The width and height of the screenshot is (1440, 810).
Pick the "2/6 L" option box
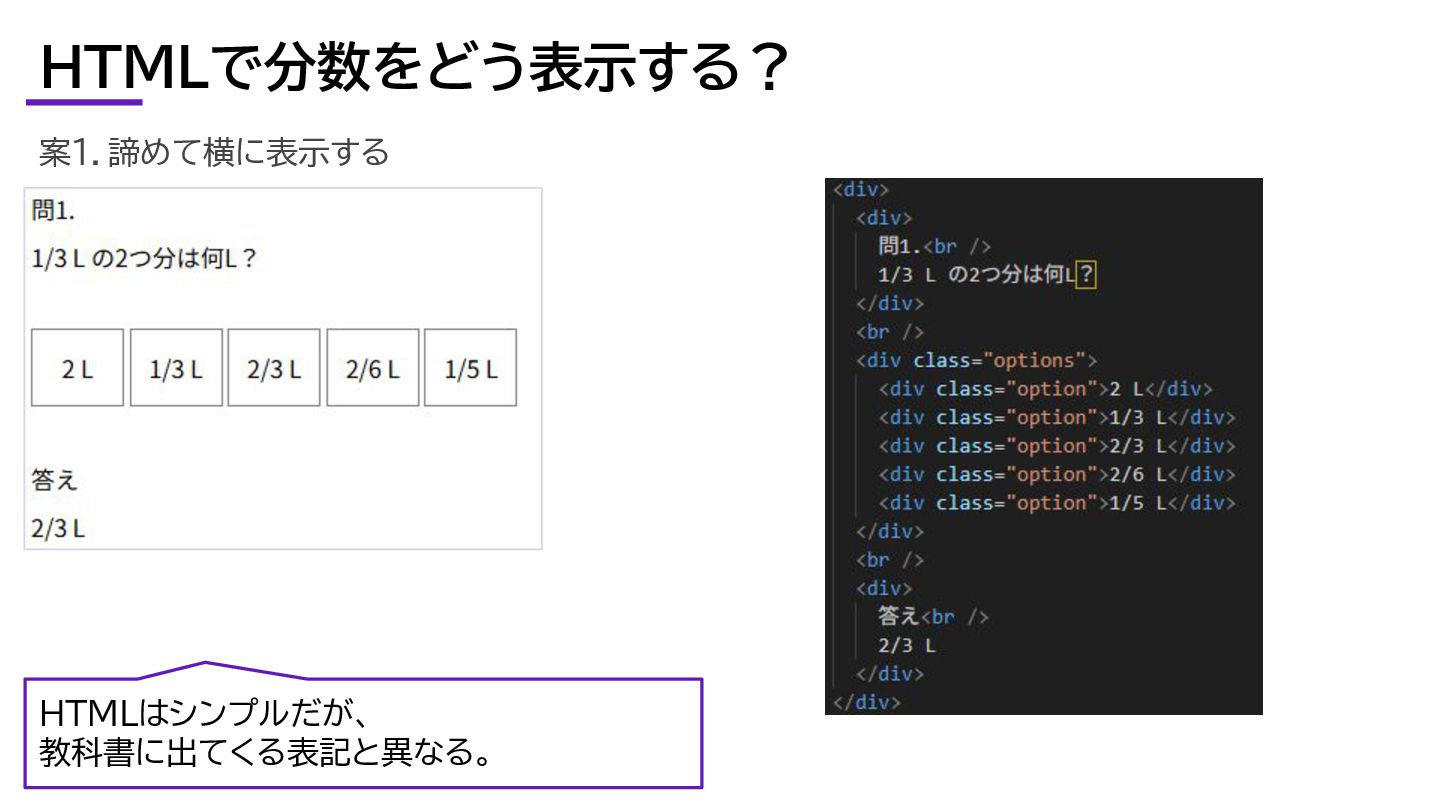(x=372, y=368)
